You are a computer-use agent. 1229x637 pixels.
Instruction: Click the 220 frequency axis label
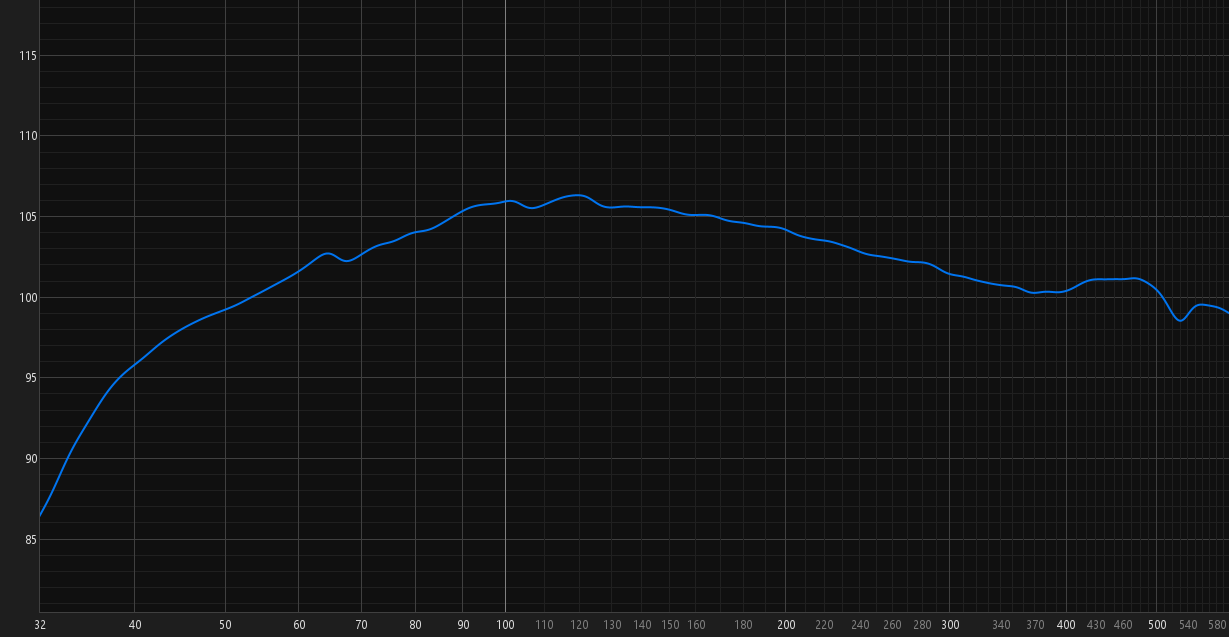click(x=825, y=625)
